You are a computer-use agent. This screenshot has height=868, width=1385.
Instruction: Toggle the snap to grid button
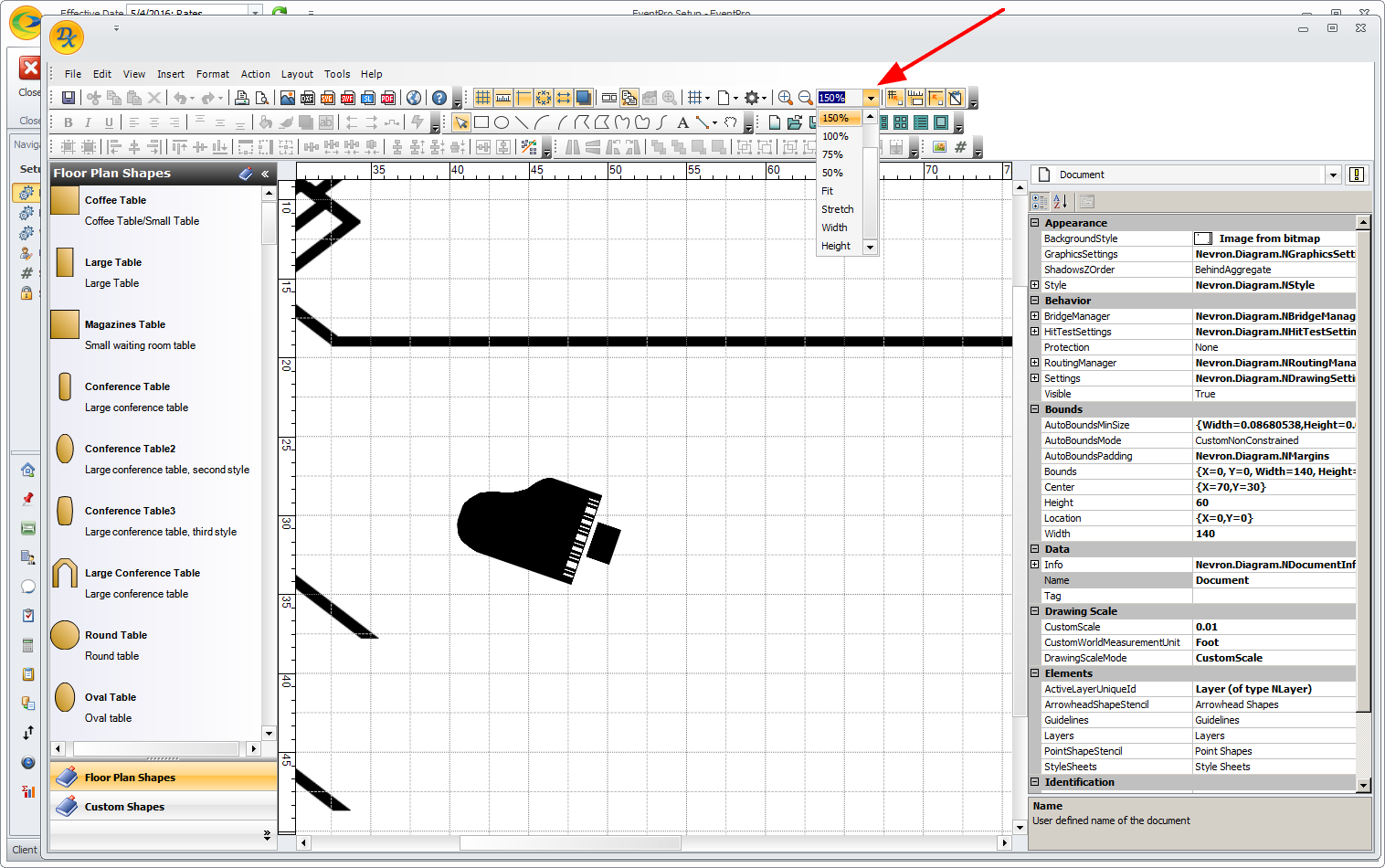[x=894, y=98]
